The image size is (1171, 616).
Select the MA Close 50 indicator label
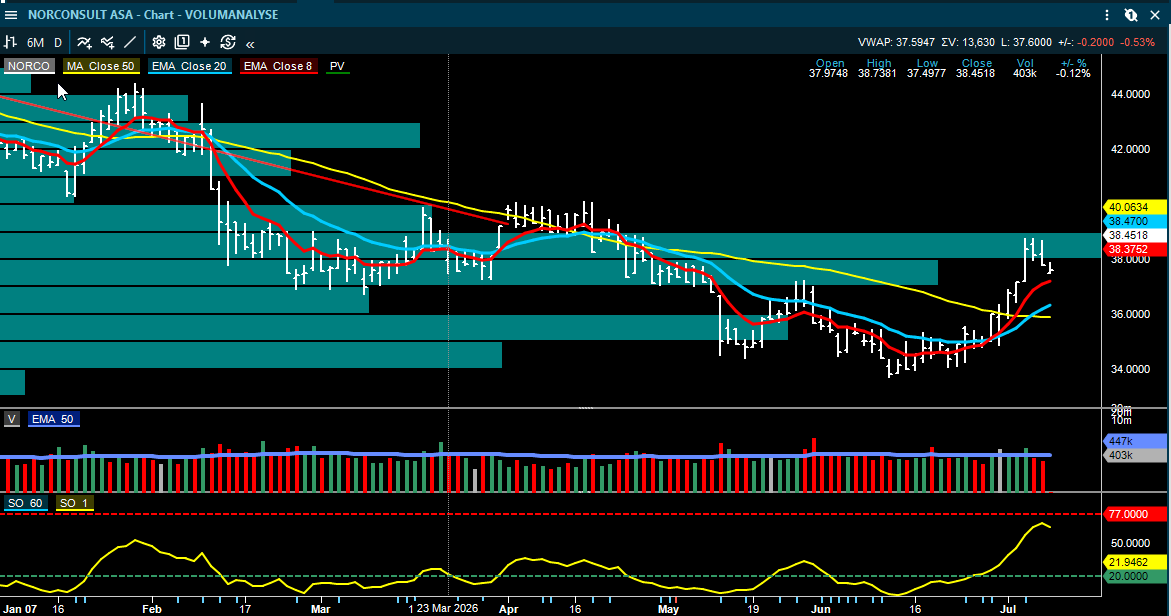(x=101, y=66)
